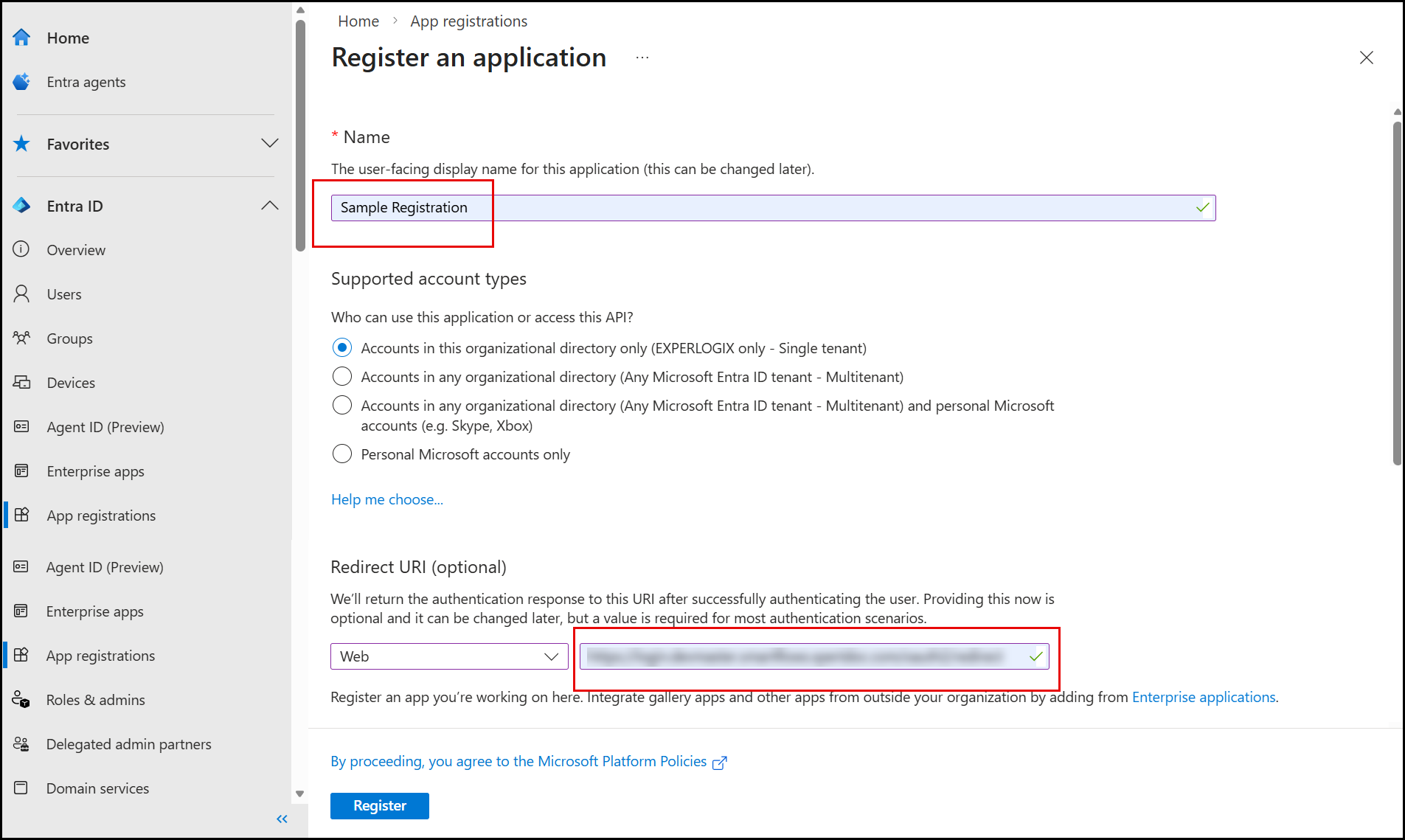
Task: Follow the Enterprise applications link
Action: pos(1204,697)
